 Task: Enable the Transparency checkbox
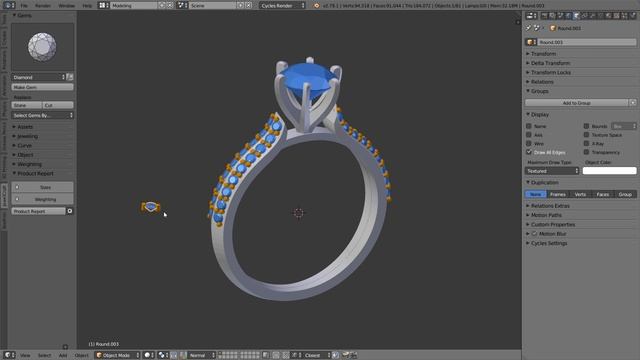[587, 152]
